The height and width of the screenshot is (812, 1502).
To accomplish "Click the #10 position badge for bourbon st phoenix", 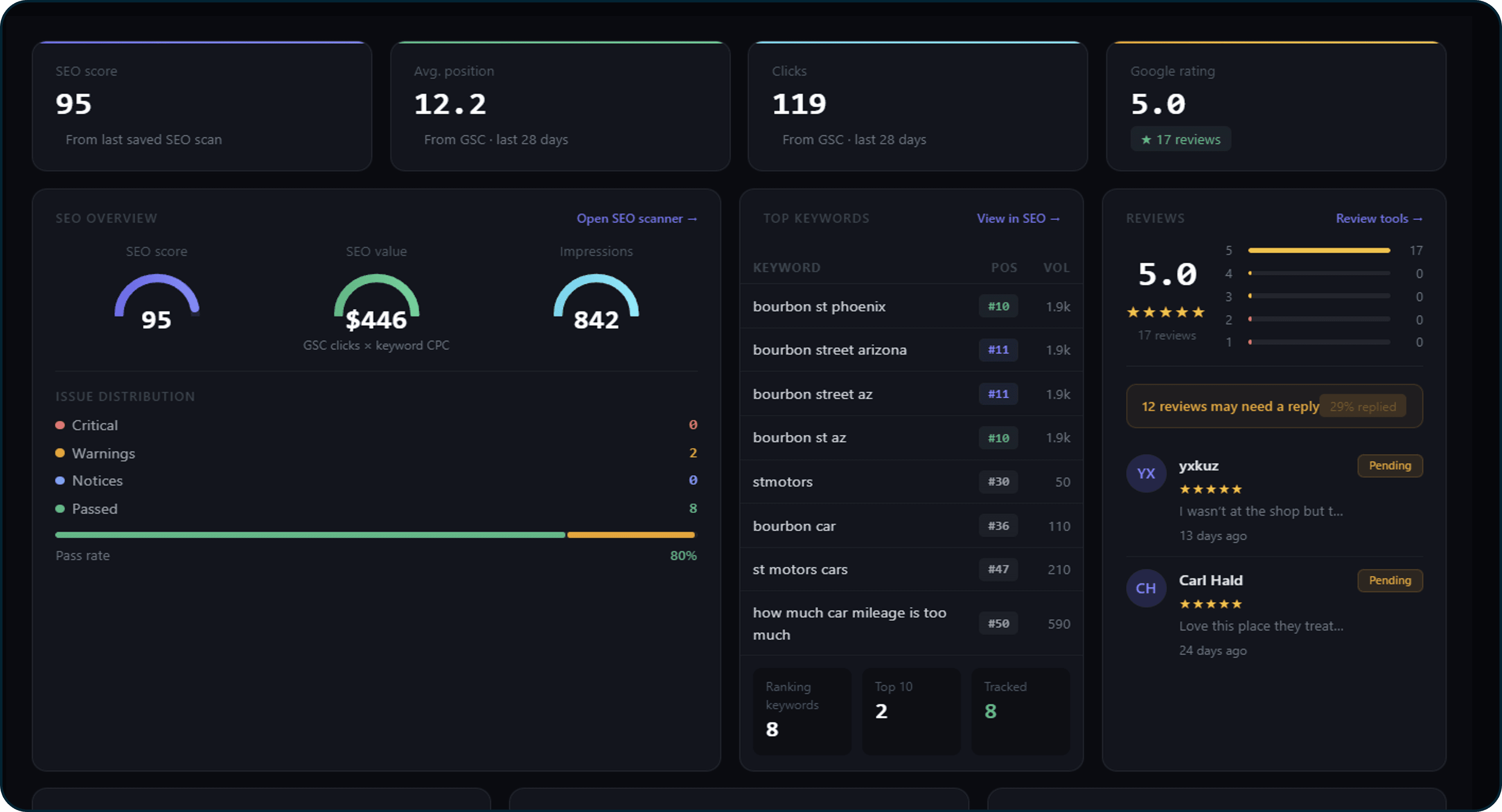I will click(998, 306).
